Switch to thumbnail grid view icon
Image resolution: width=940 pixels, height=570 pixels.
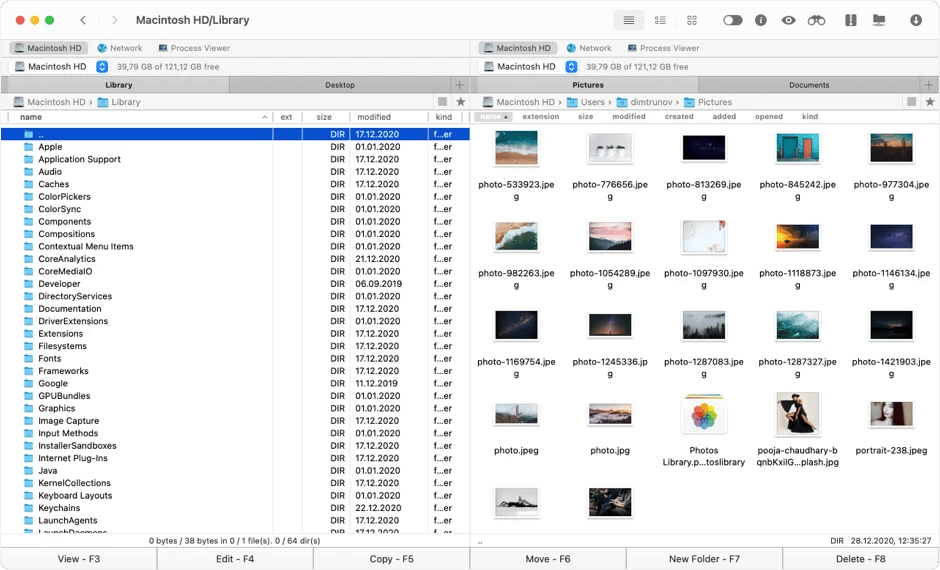pos(692,20)
